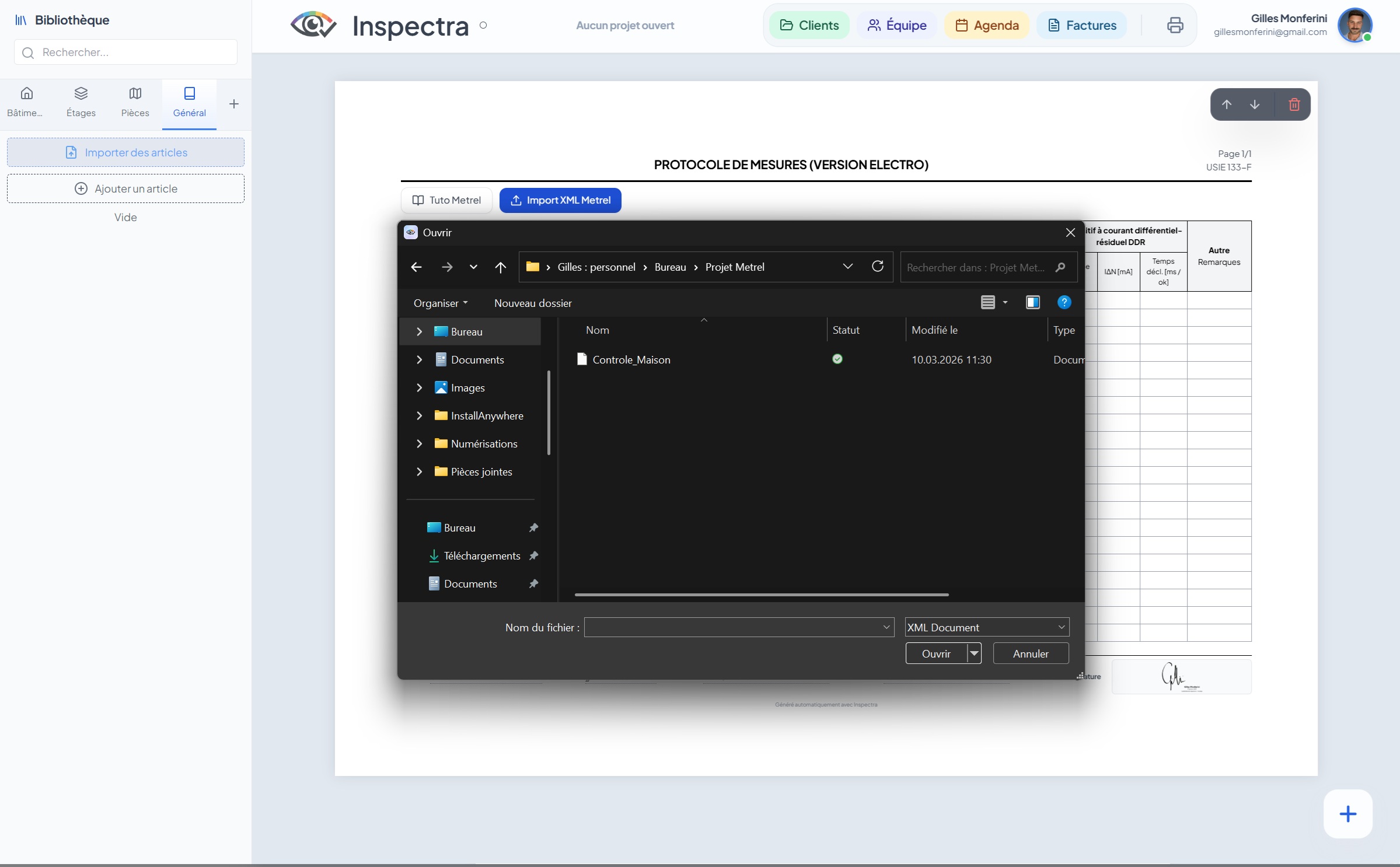
Task: Click the Nom du fichier input field
Action: point(733,627)
